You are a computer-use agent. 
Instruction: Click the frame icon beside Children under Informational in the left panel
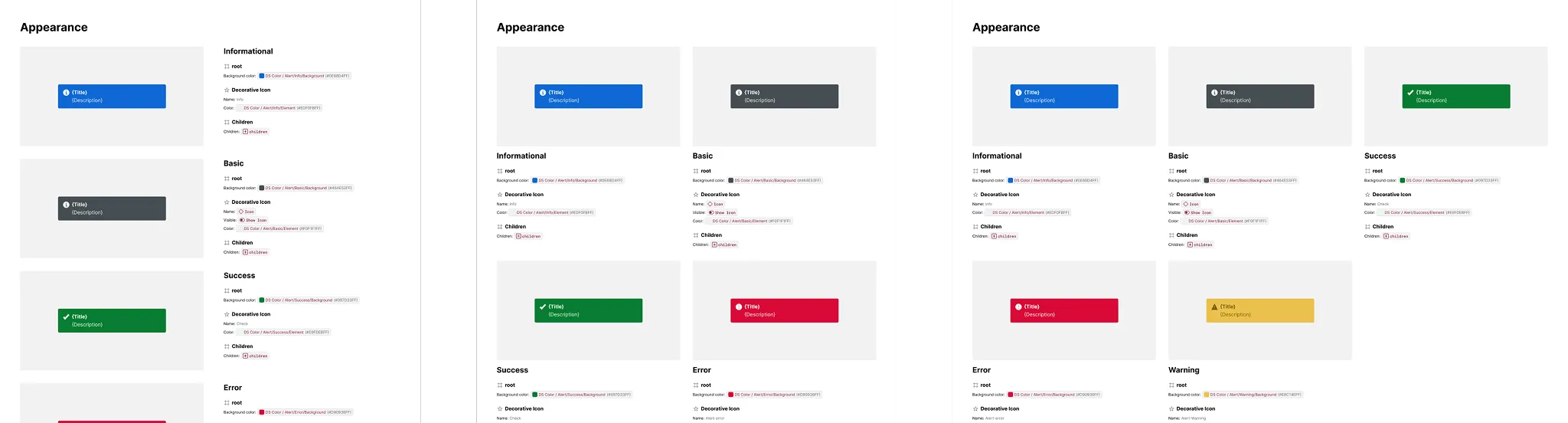[227, 123]
